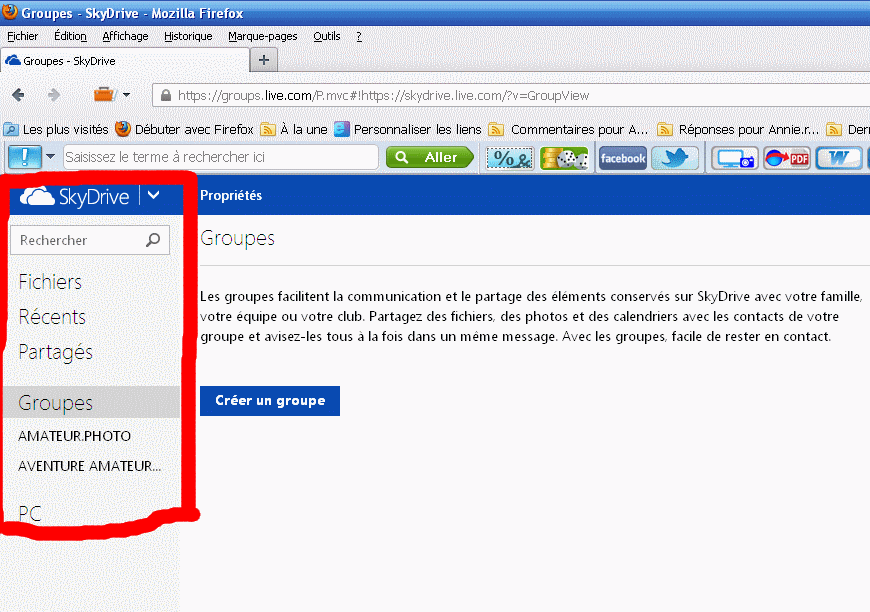Click the convert to PDF toolbar icon
The image size is (870, 612).
point(787,158)
